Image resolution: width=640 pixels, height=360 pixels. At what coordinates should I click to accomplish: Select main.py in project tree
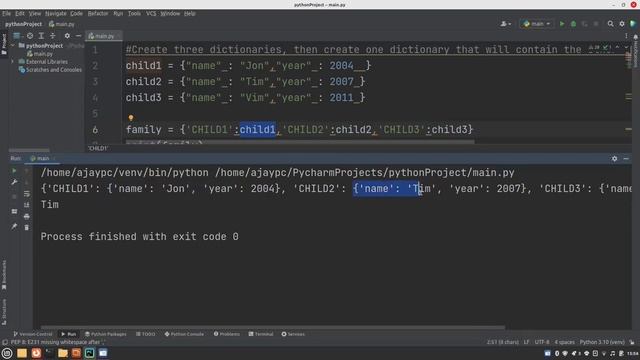40,54
